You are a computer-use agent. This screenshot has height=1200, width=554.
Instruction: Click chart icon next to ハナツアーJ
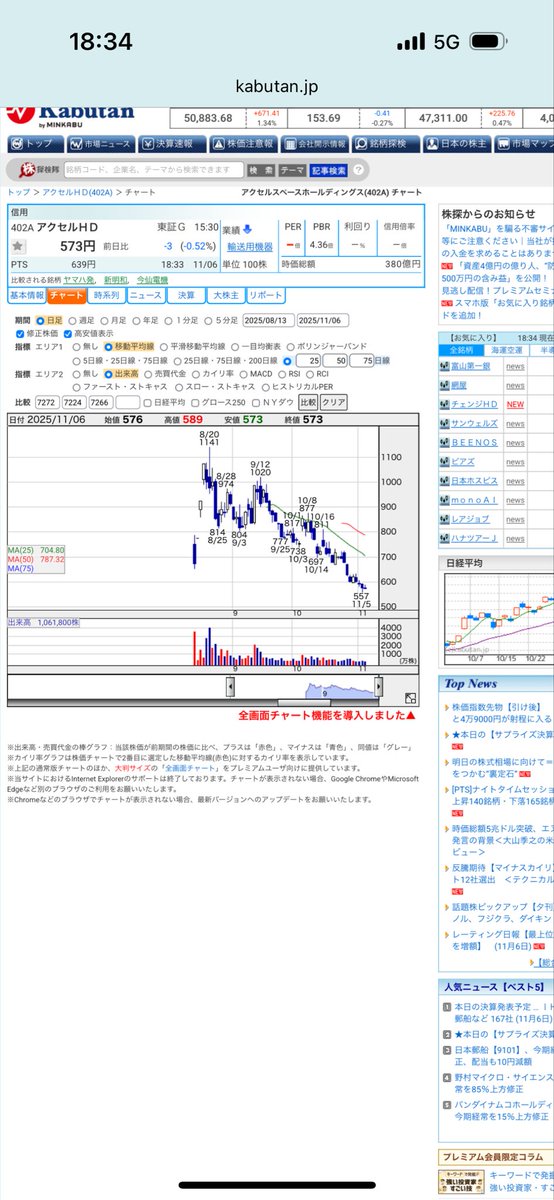(444, 537)
